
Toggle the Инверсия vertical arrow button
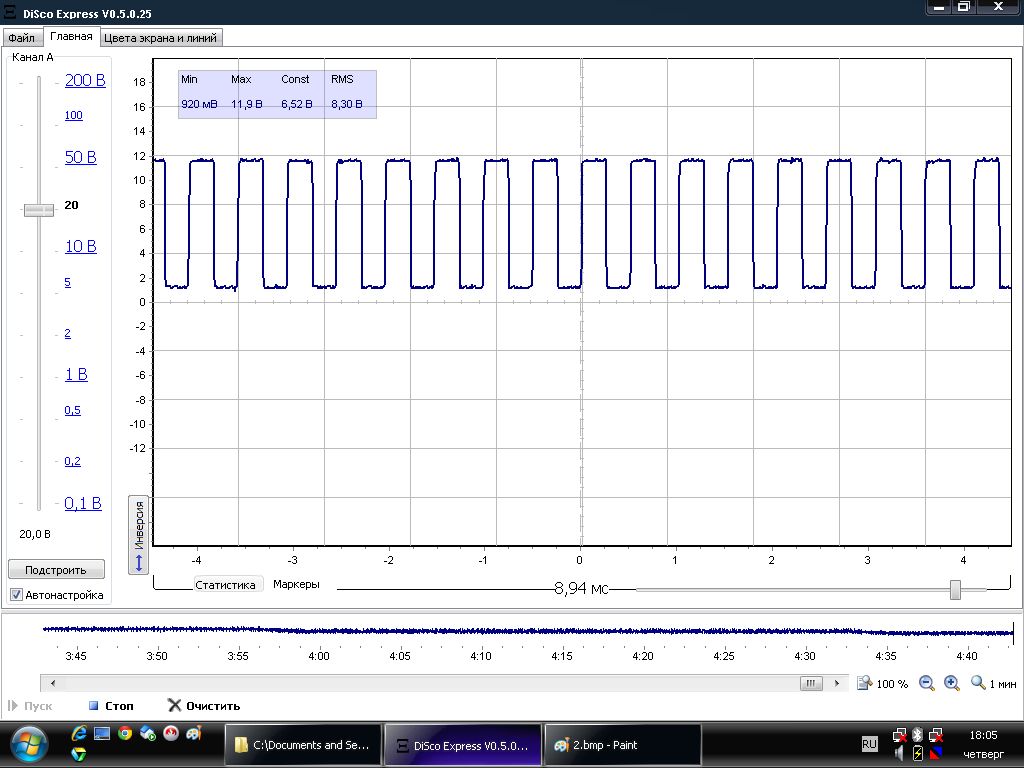(x=138, y=535)
